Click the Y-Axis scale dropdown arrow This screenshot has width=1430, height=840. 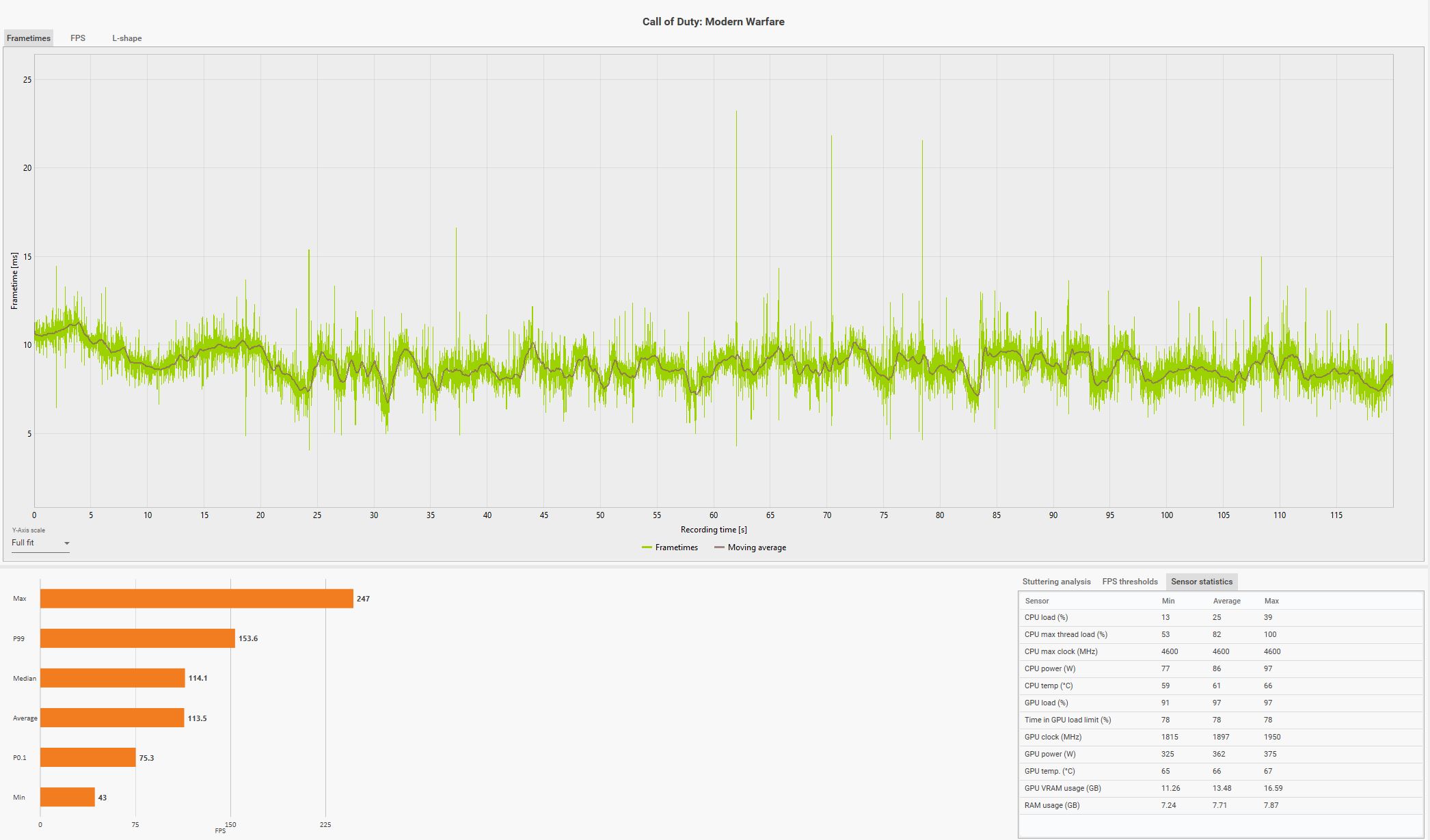[x=67, y=543]
